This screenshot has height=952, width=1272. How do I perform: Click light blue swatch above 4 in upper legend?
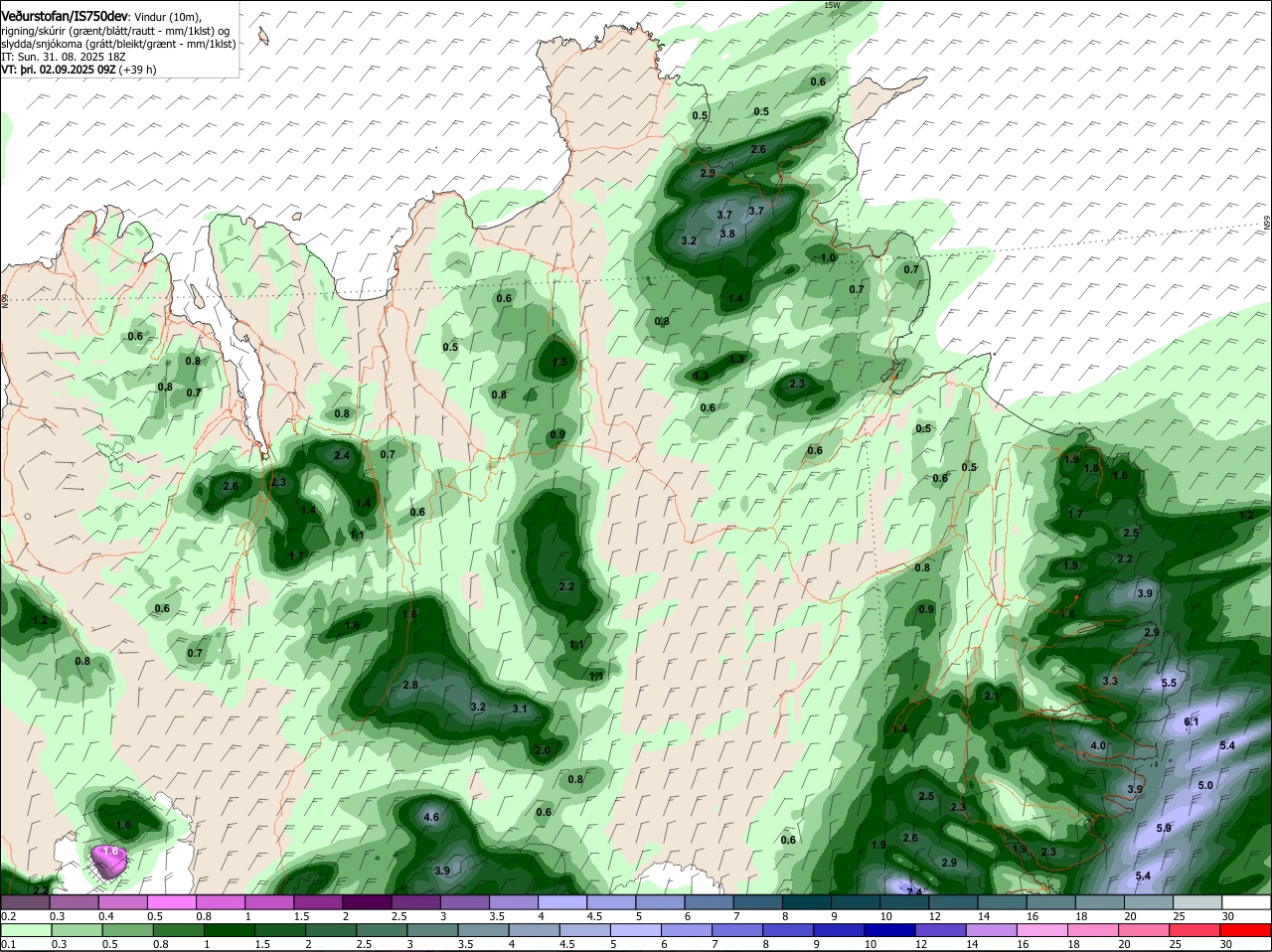point(563,902)
